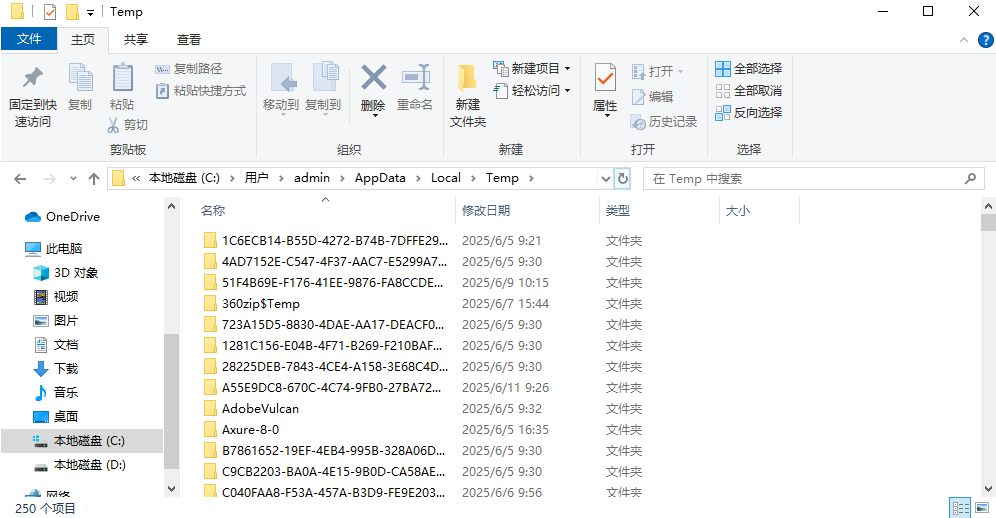Open 3D Objects in the sidebar

(65, 273)
